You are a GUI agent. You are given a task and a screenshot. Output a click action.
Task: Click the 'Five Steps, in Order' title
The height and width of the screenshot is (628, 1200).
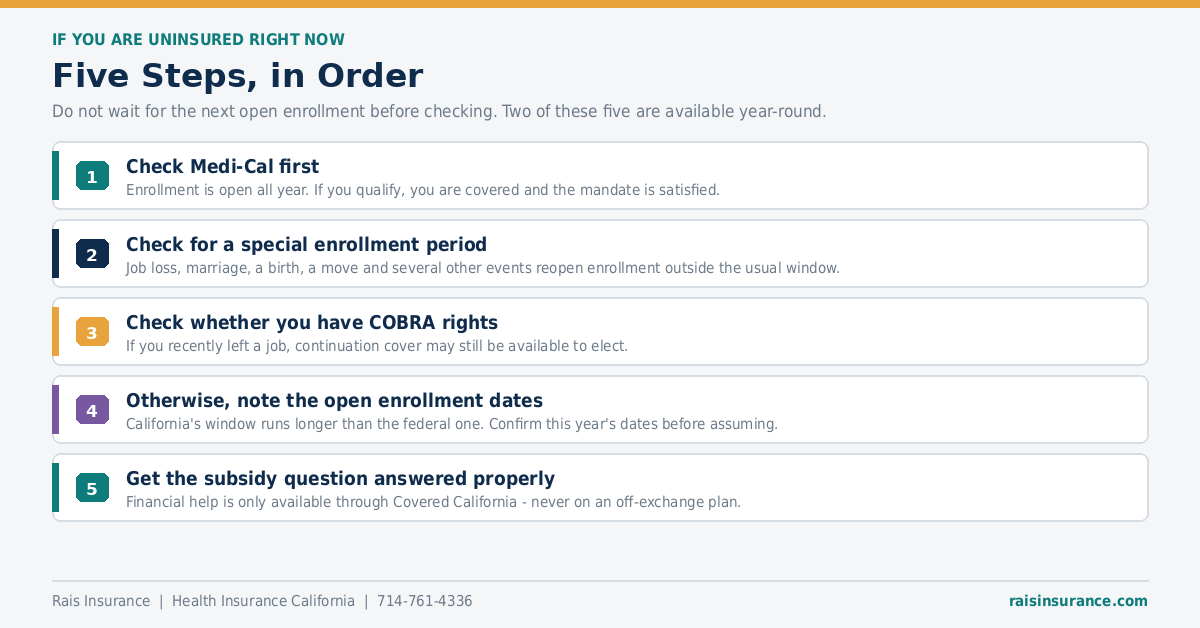[238, 76]
